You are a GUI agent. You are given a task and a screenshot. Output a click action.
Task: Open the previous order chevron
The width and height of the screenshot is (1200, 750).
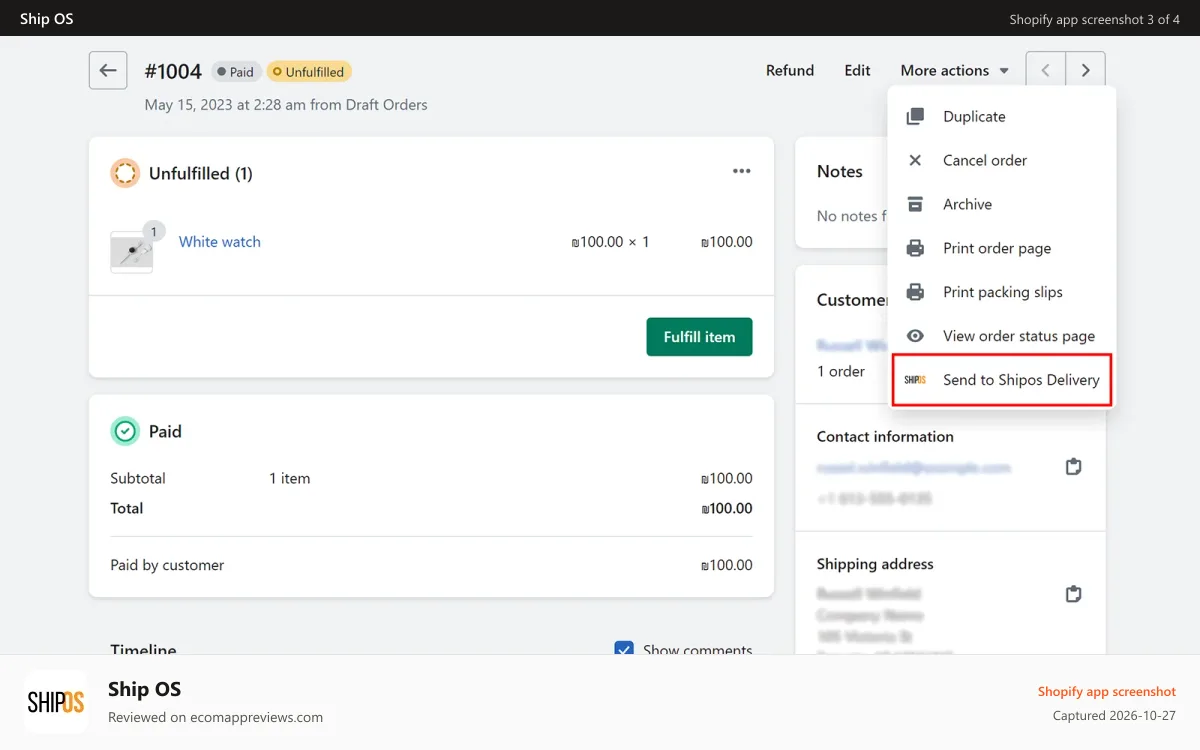pos(1046,71)
